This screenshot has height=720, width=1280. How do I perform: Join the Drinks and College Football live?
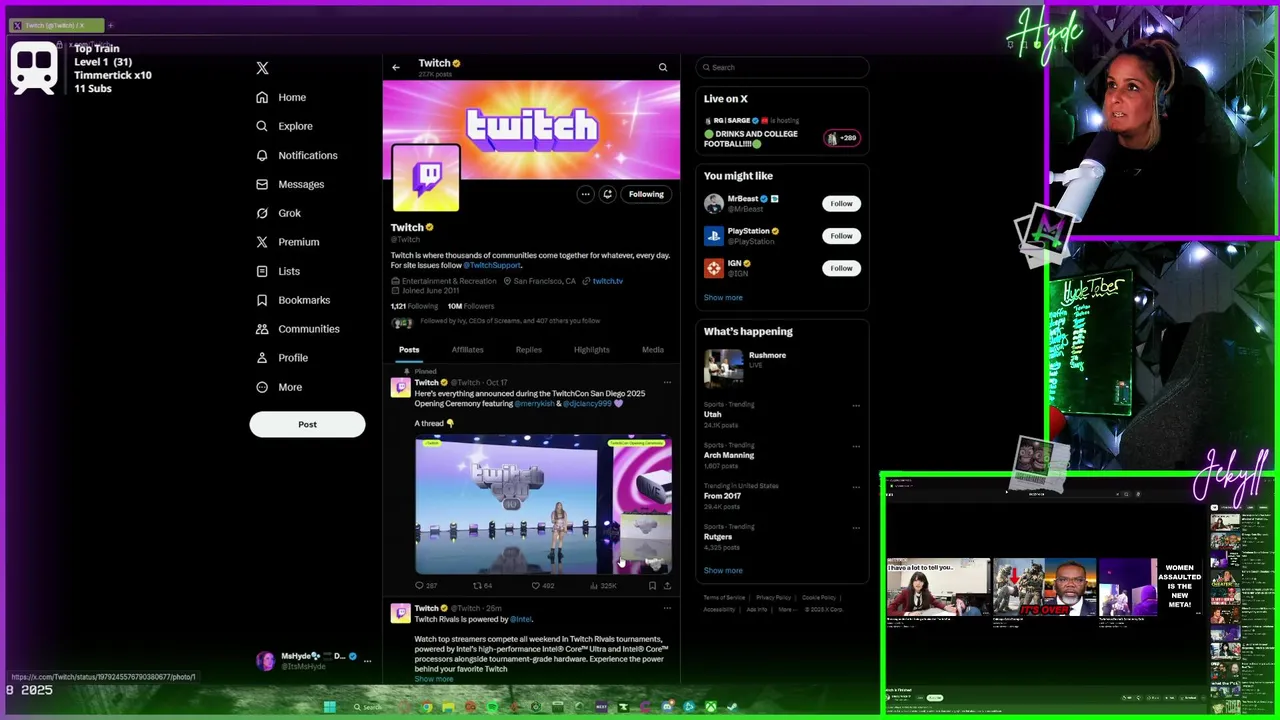pos(782,132)
